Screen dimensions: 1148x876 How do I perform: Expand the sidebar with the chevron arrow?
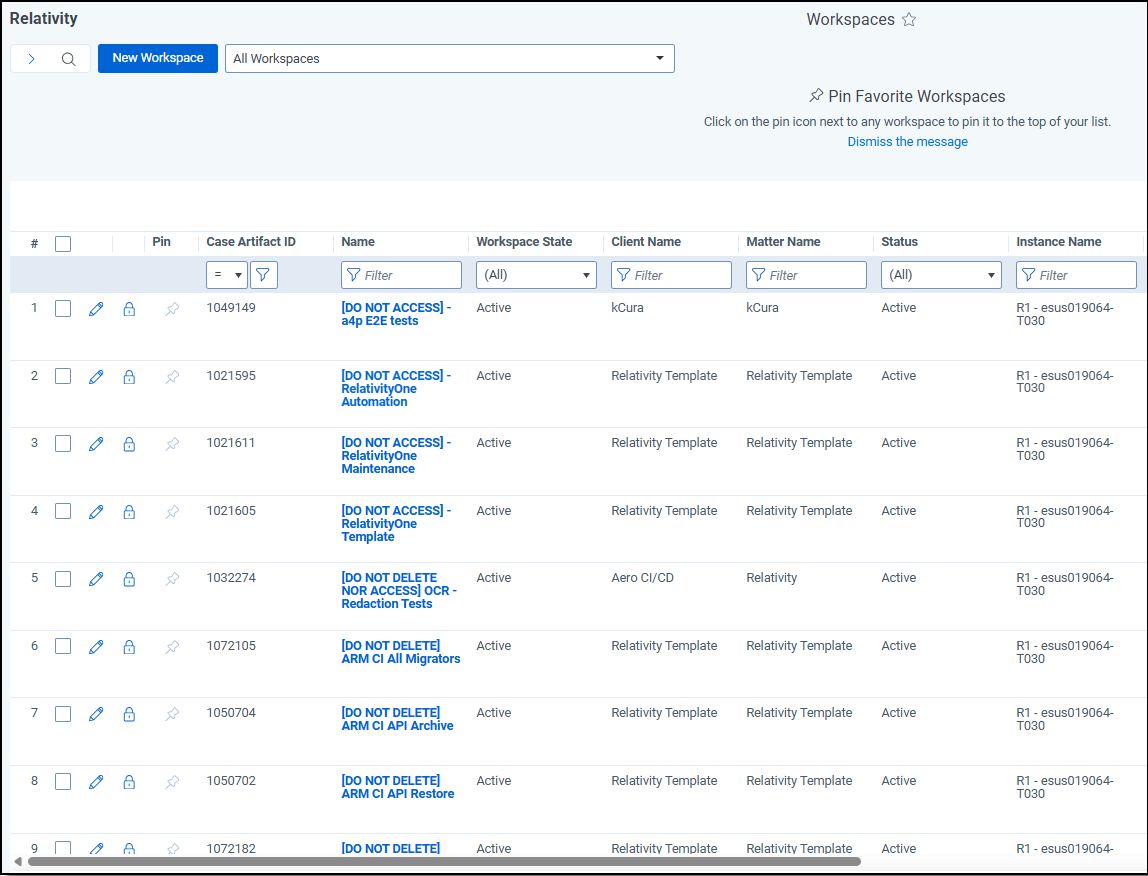point(31,59)
